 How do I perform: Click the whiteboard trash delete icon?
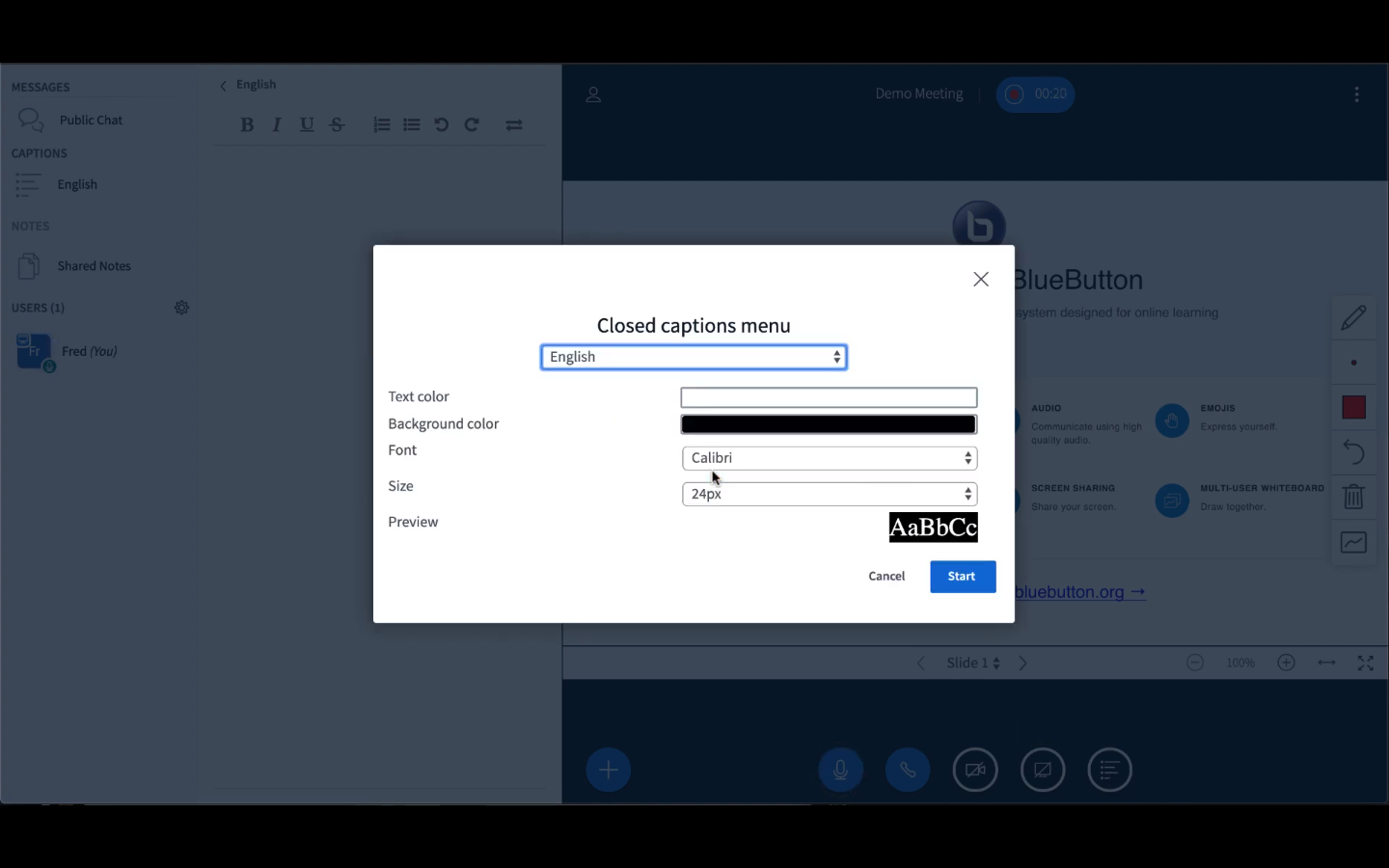pyautogui.click(x=1353, y=497)
